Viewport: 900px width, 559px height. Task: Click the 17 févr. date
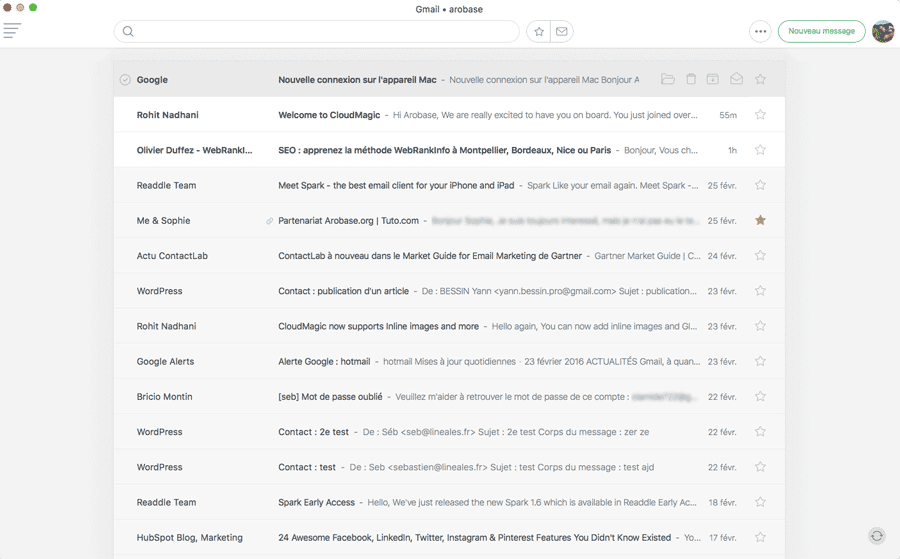[723, 538]
